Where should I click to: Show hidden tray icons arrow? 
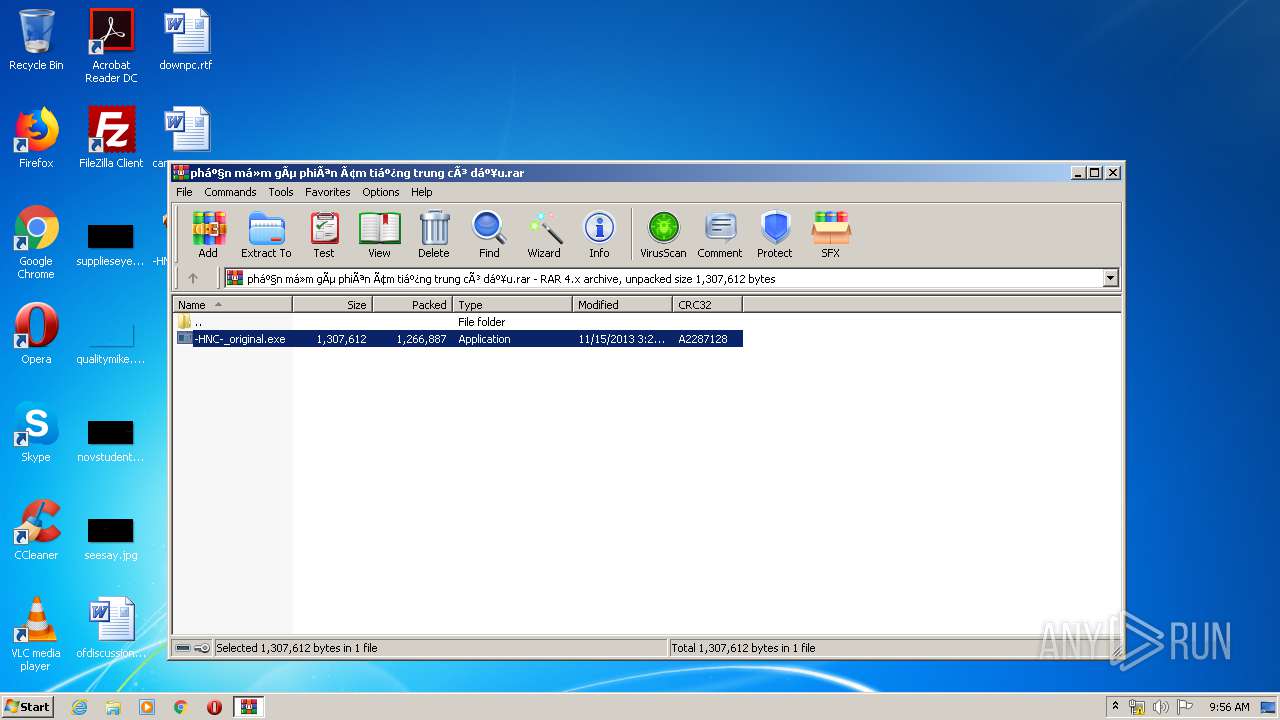pyautogui.click(x=1116, y=707)
